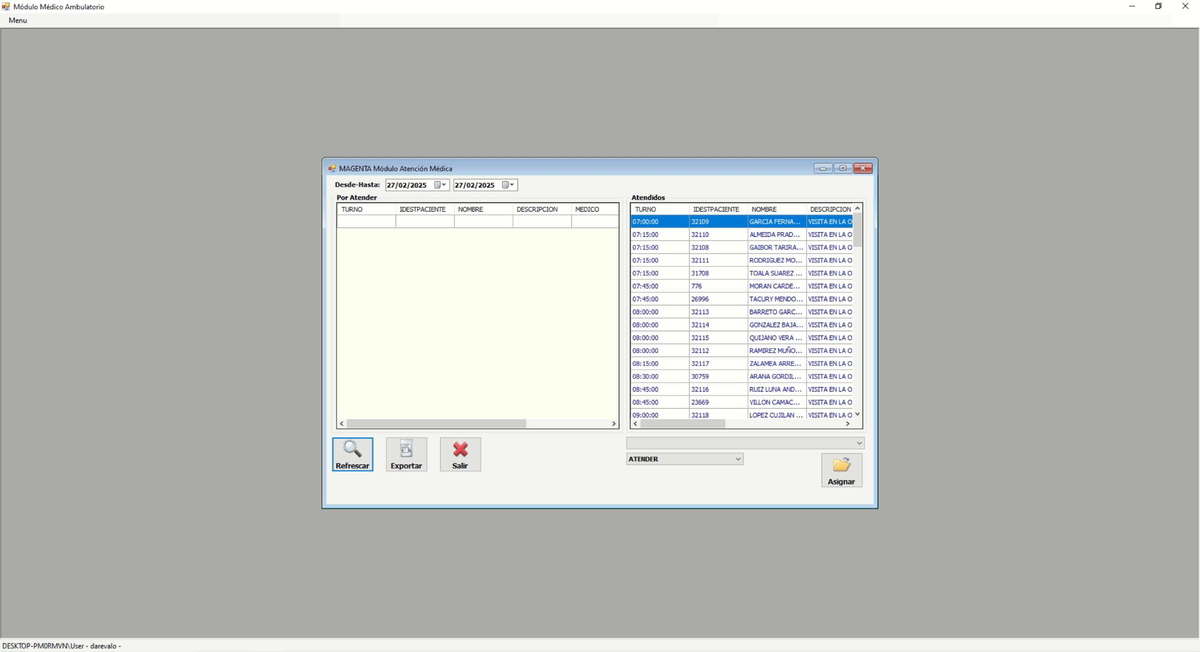Screen dimensions: 1200x652
Task: Select row LOPEZ CUJILAN in Atendidos
Action: tap(742, 415)
